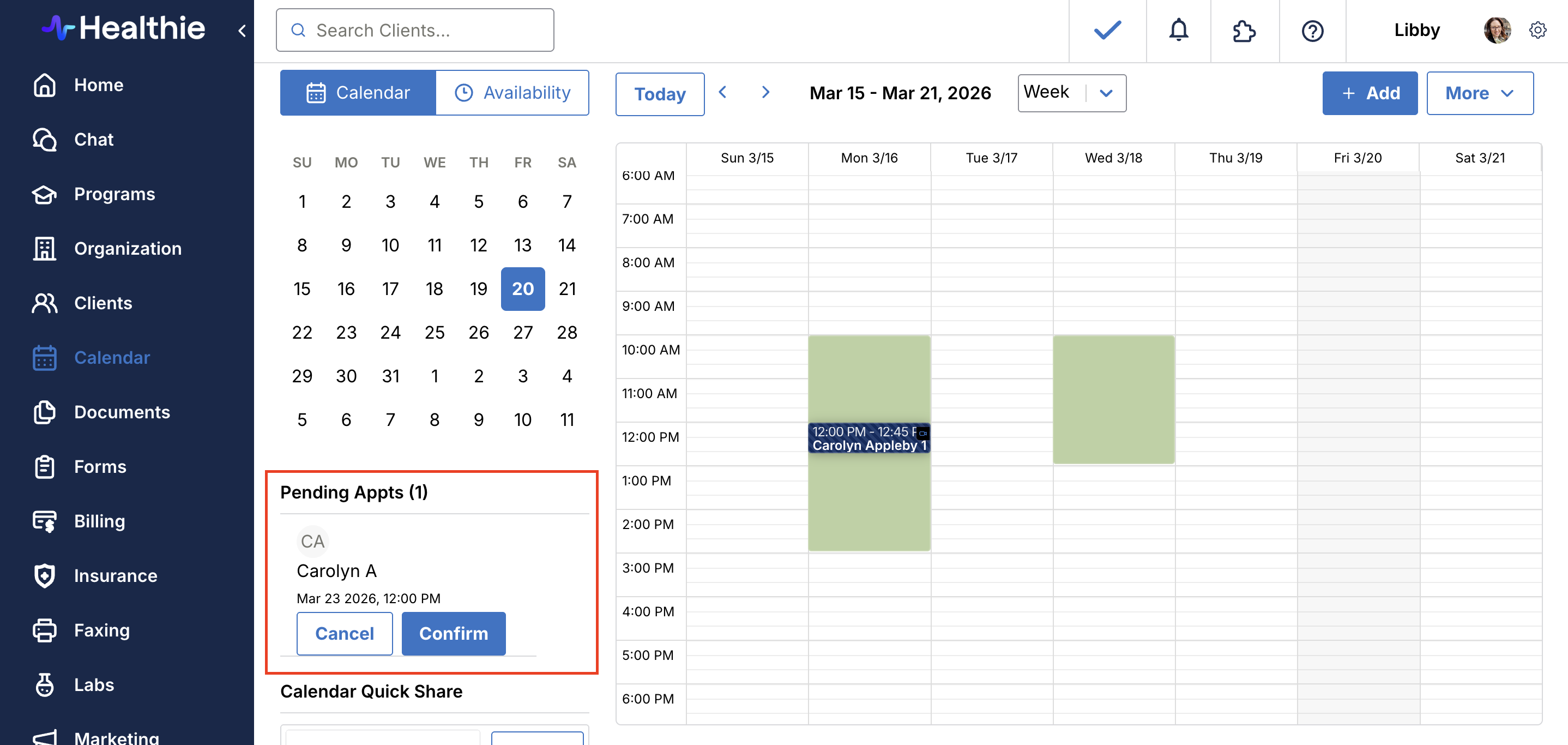The image size is (1568, 745).
Task: Select March 25 in mini calendar
Action: coord(434,332)
